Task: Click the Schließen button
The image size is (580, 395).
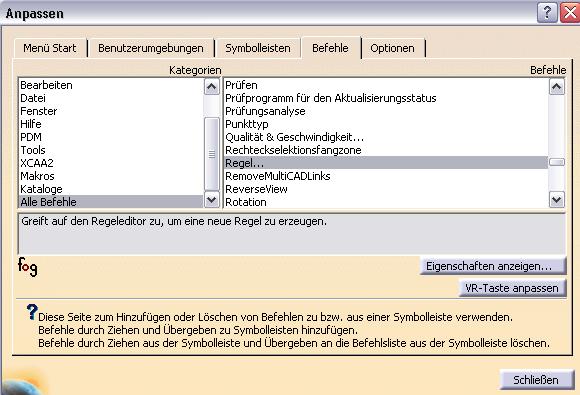Action: pos(536,379)
